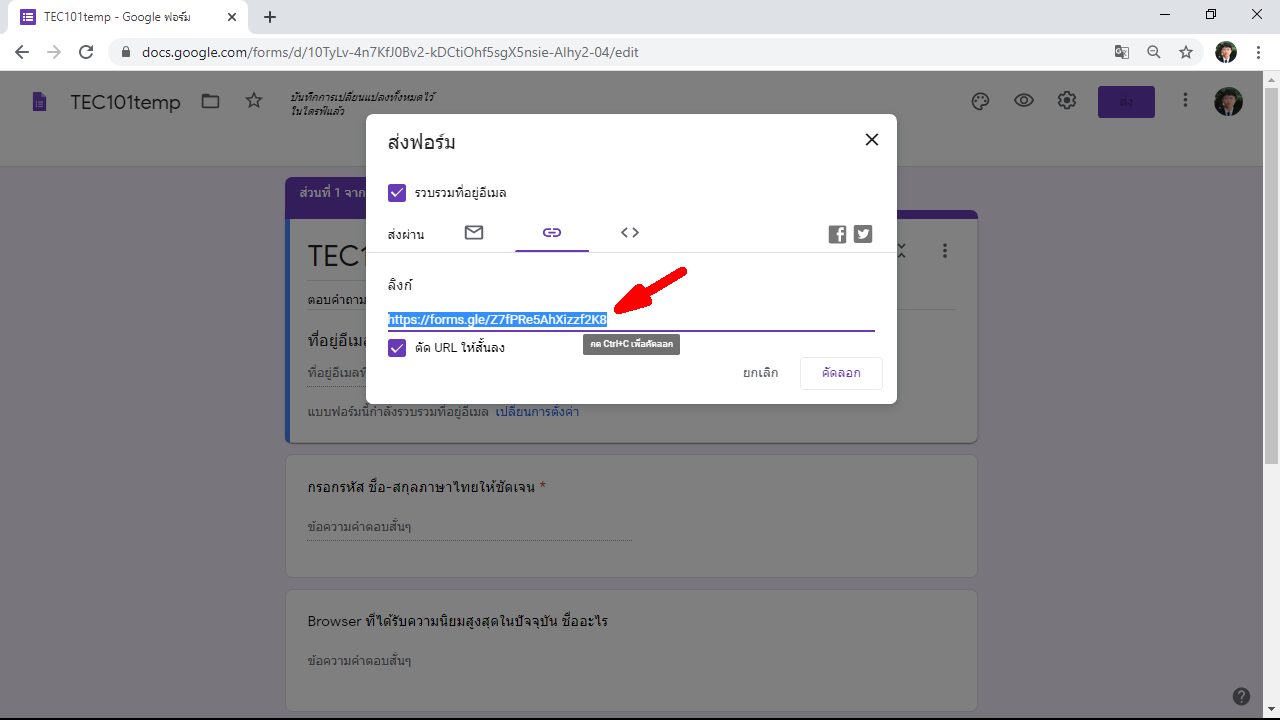
Task: Select the embed HTML tab
Action: tap(630, 233)
